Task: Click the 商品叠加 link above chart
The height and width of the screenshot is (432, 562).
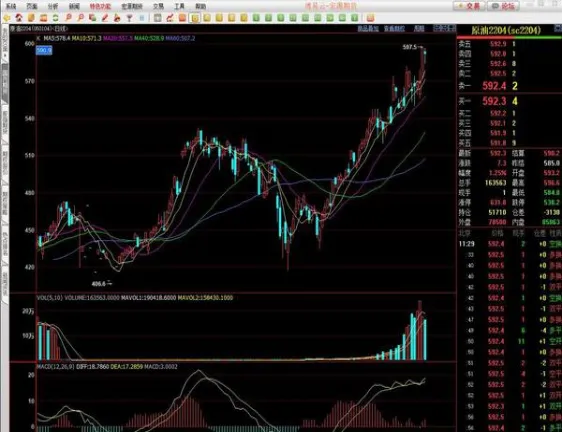Action: [368, 28]
